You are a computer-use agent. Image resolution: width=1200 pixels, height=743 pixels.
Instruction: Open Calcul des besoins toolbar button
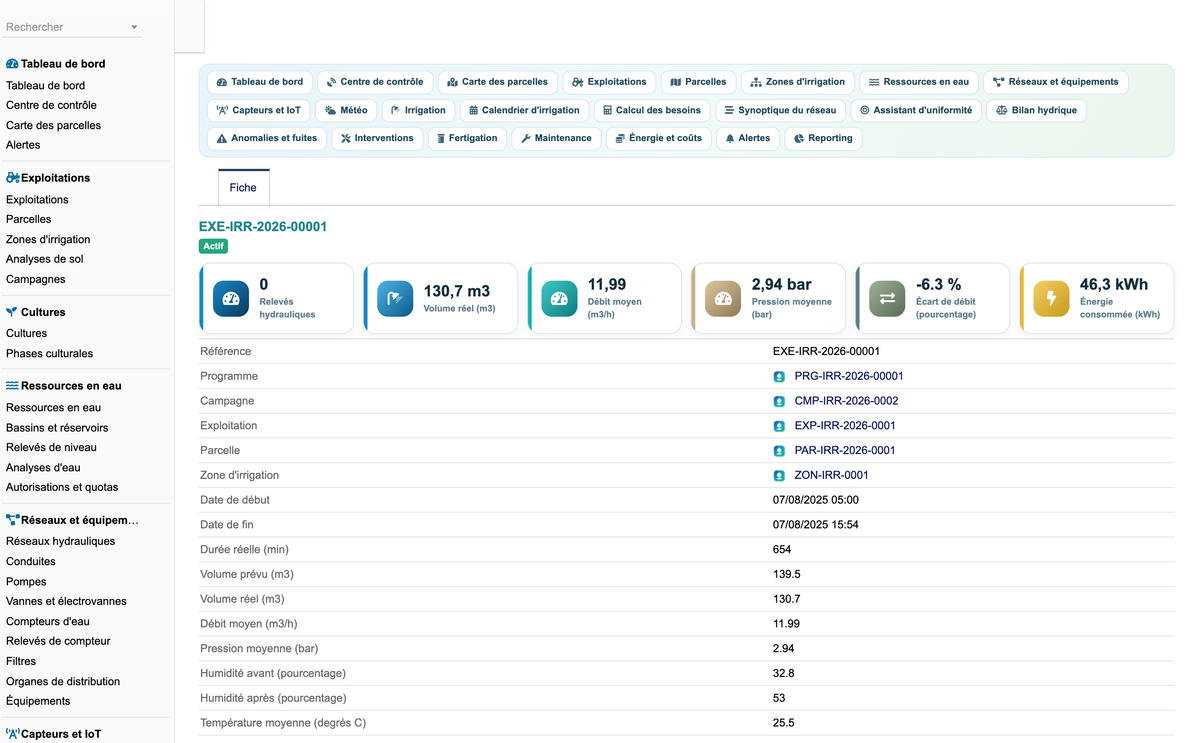click(652, 110)
